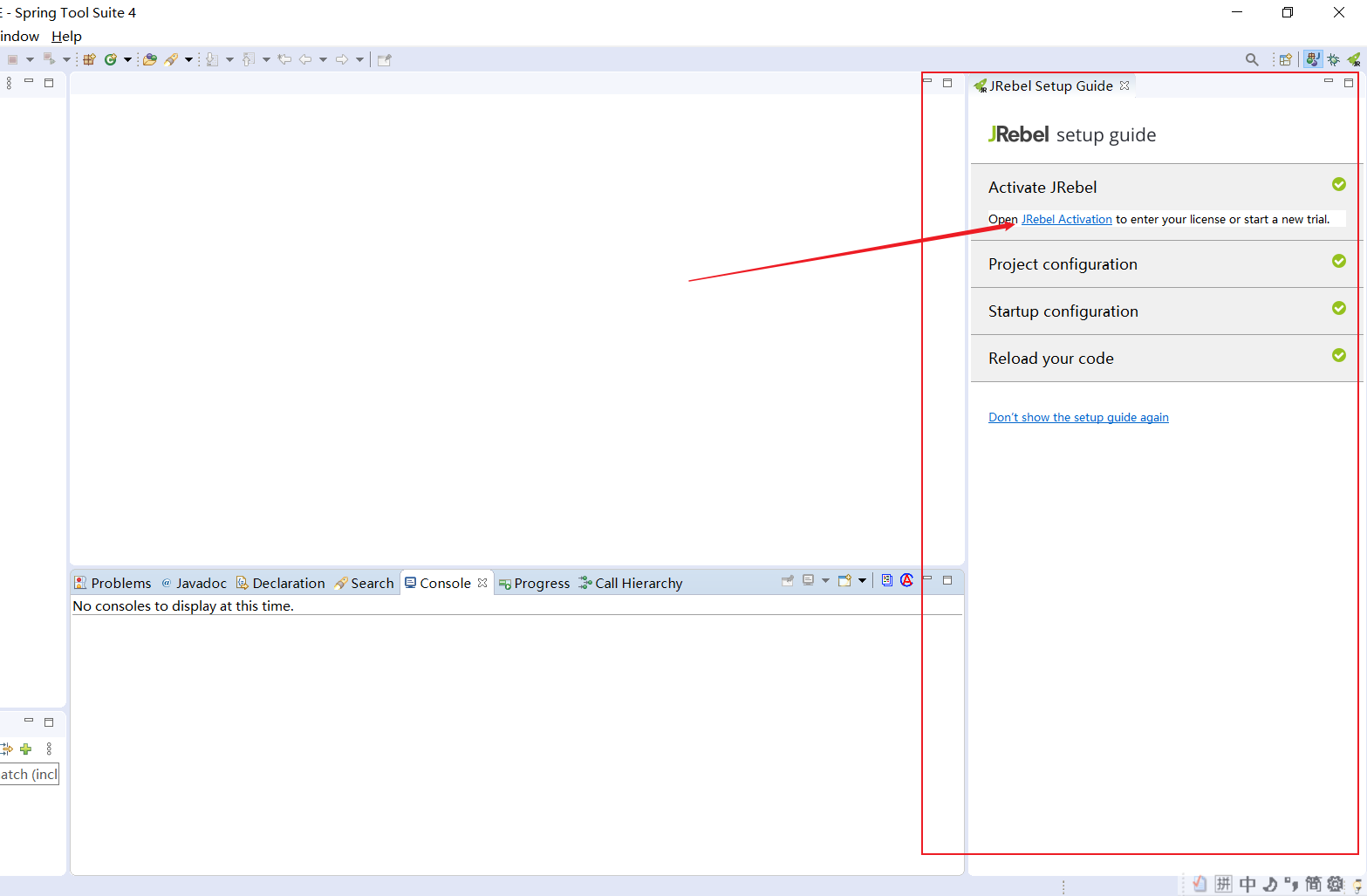Close the JRebel Setup Guide tab
1367x896 pixels.
1124,85
